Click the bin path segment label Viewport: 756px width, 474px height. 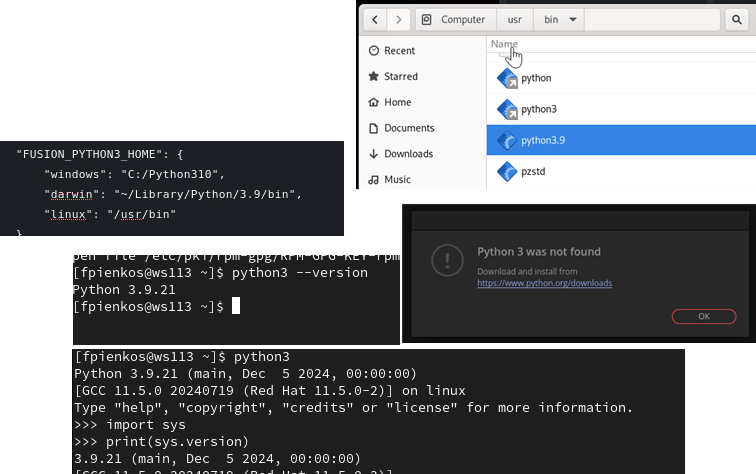pos(551,20)
